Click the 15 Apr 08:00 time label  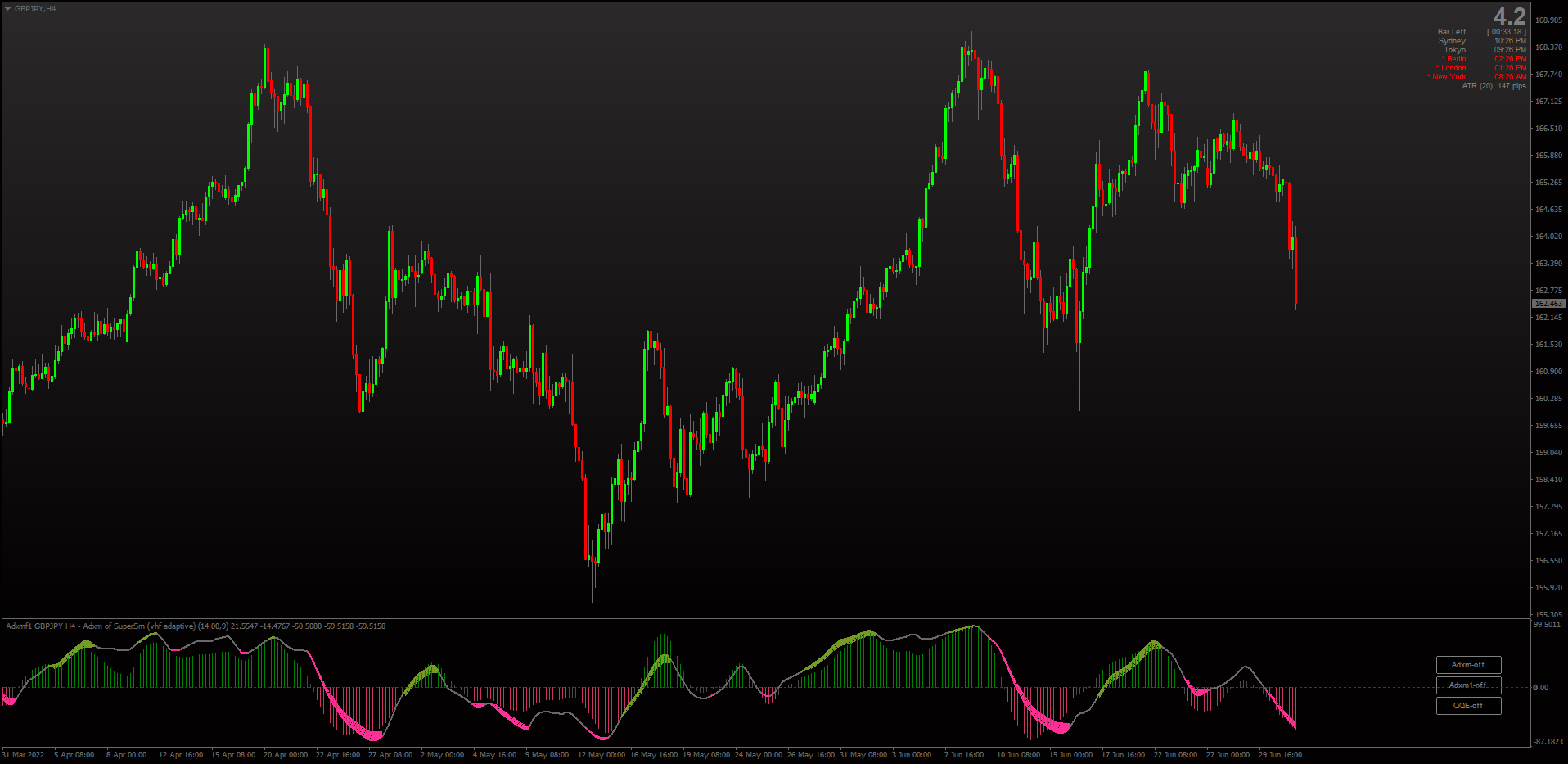pos(233,755)
